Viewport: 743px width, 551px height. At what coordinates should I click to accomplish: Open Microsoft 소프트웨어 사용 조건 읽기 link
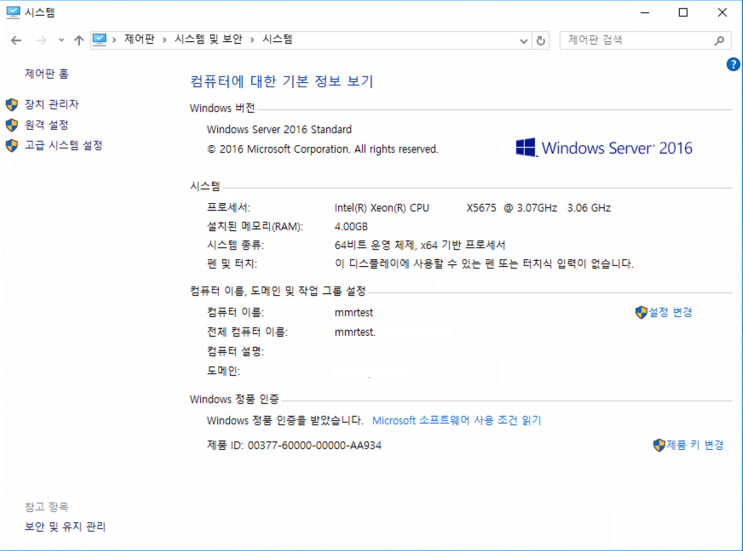[456, 421]
